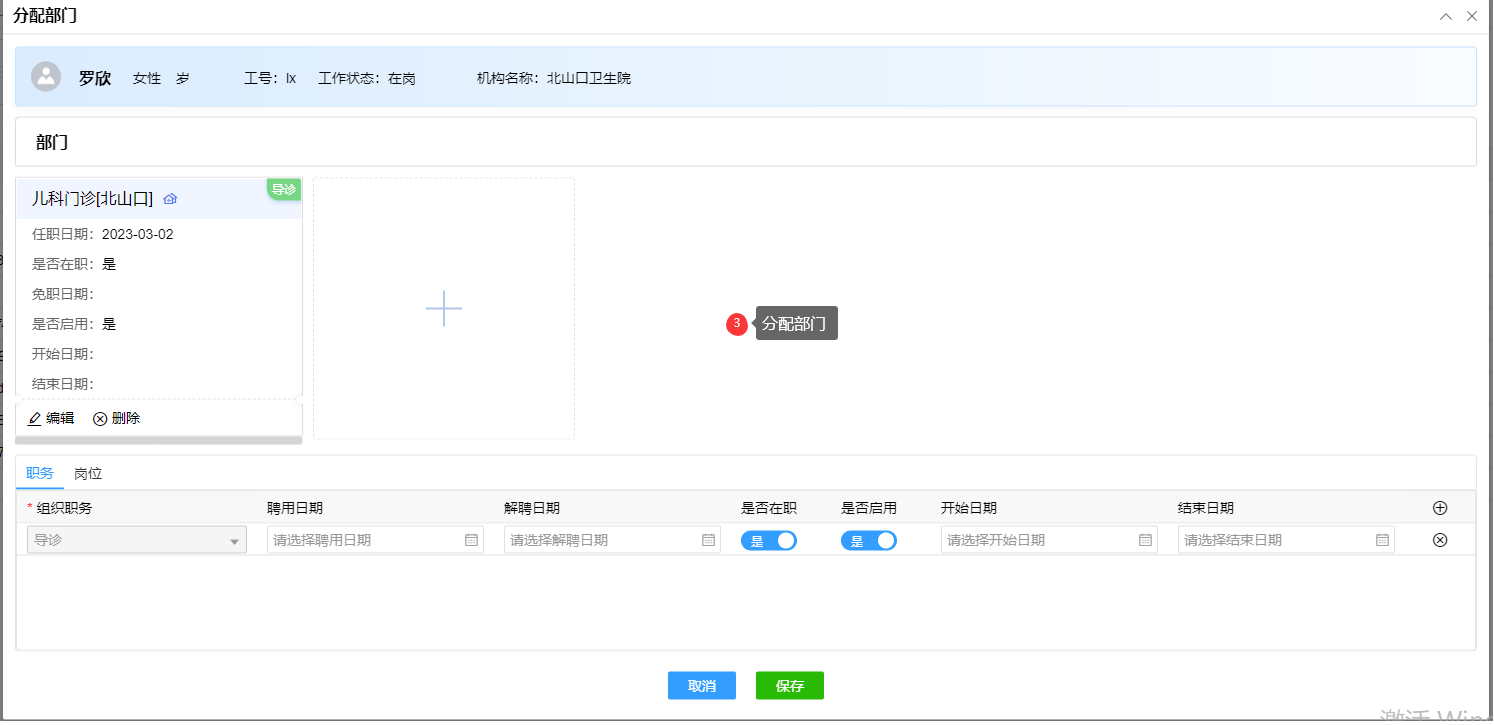Click the 机构名称：北山口卫生院 text
Screen dimensions: 1494x725
coord(554,78)
